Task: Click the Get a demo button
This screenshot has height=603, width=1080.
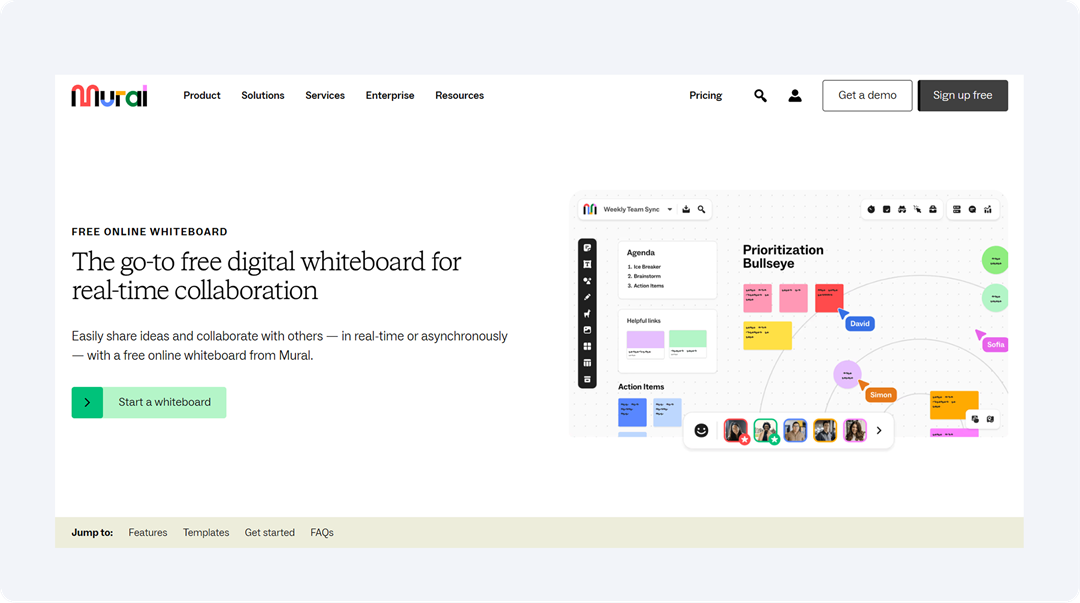Action: click(867, 96)
